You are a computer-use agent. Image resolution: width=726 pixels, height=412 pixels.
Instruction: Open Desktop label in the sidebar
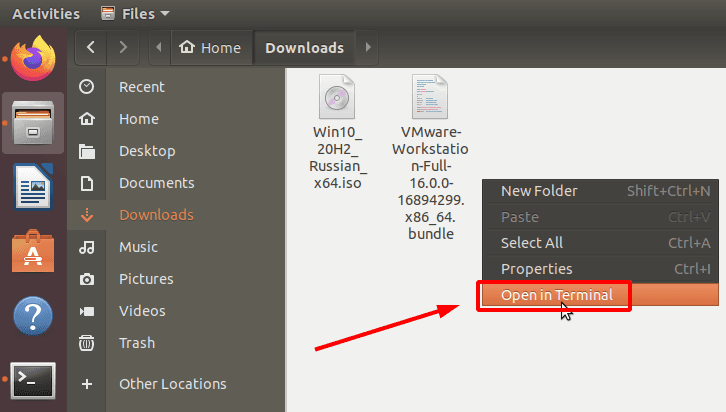147,151
